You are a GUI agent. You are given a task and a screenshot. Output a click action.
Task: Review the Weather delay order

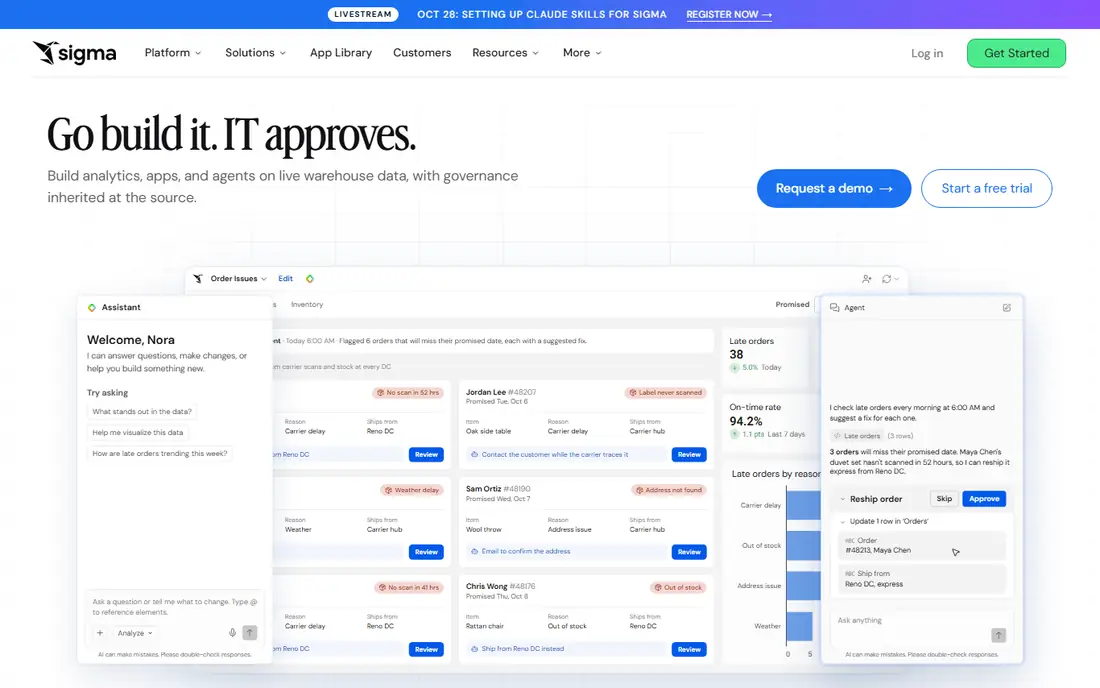point(426,552)
